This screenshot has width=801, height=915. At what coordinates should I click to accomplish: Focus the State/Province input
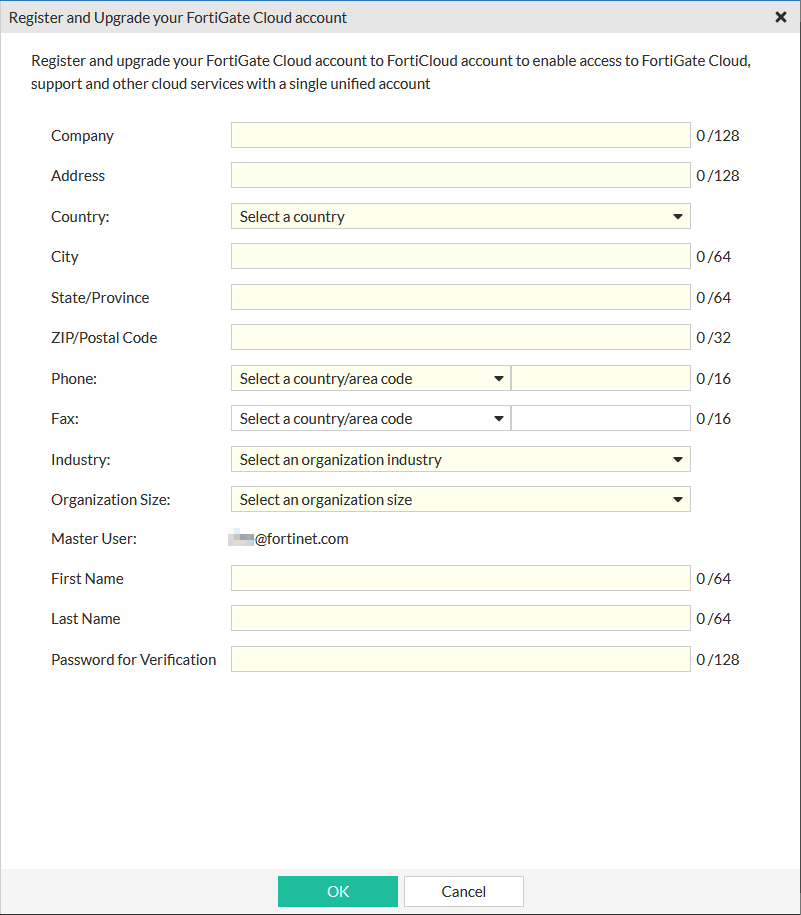coord(460,297)
